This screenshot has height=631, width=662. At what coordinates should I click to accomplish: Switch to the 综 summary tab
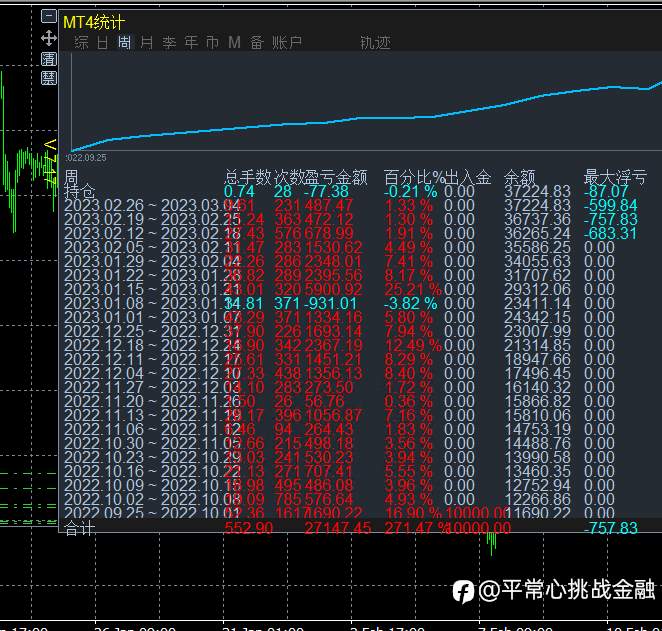point(81,42)
